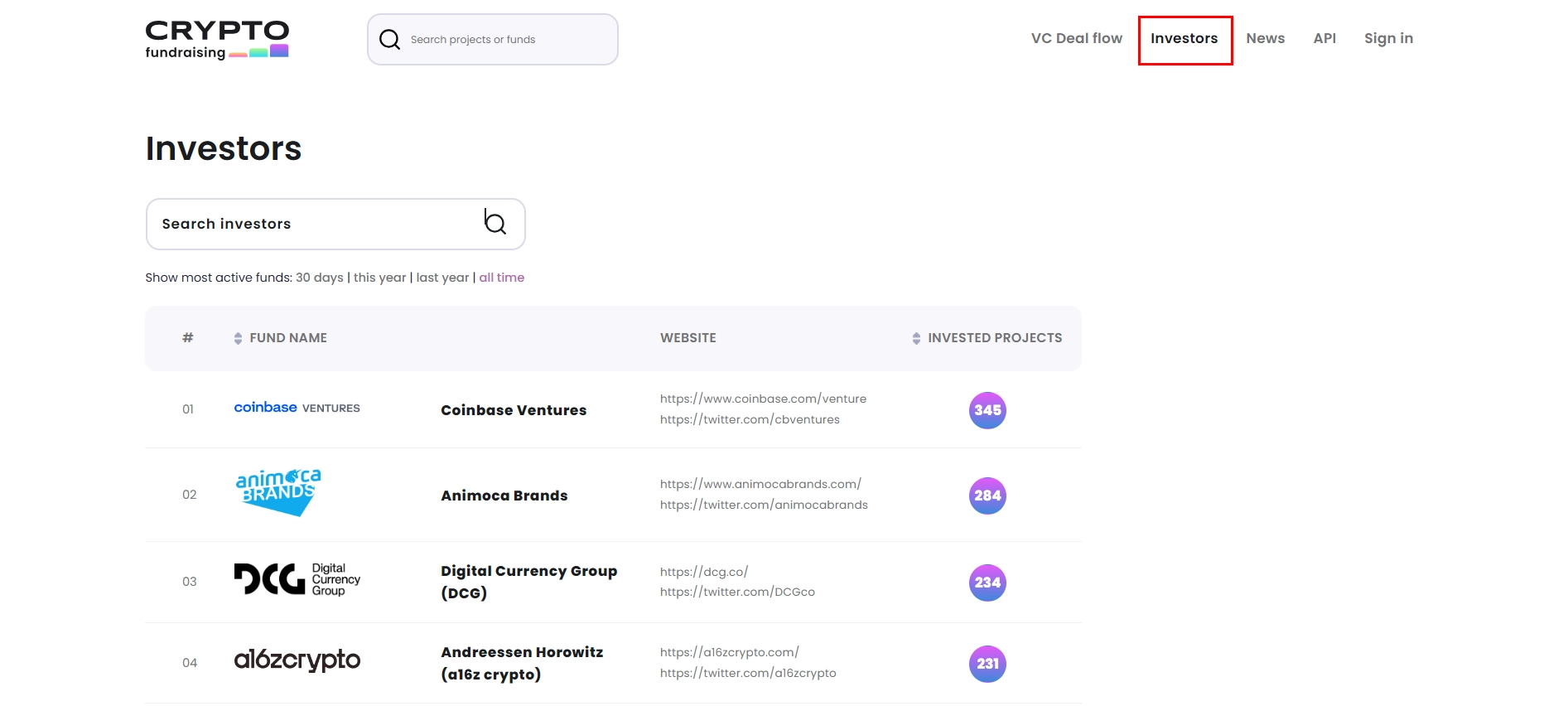Sort by Invested Projects using arrows icon
1568x706 pixels.
916,338
